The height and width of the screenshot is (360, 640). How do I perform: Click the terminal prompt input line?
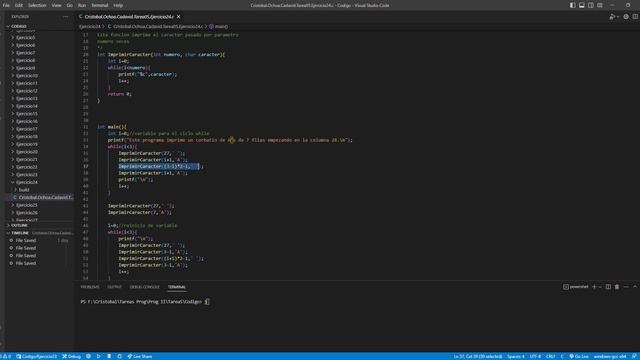pos(144,302)
